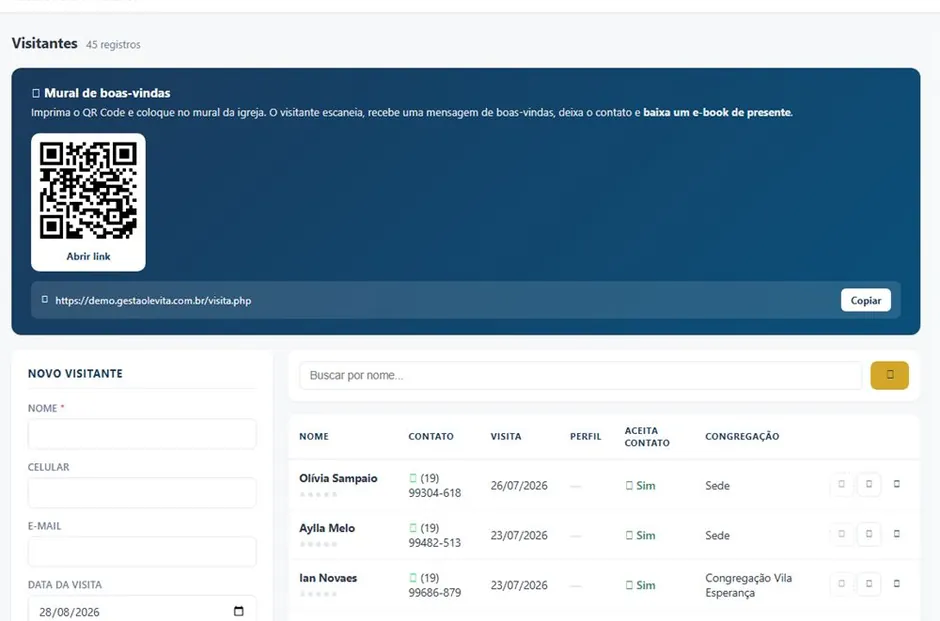This screenshot has height=621, width=940.
Task: Click Sede in Aylla Melo row
Action: tap(717, 535)
